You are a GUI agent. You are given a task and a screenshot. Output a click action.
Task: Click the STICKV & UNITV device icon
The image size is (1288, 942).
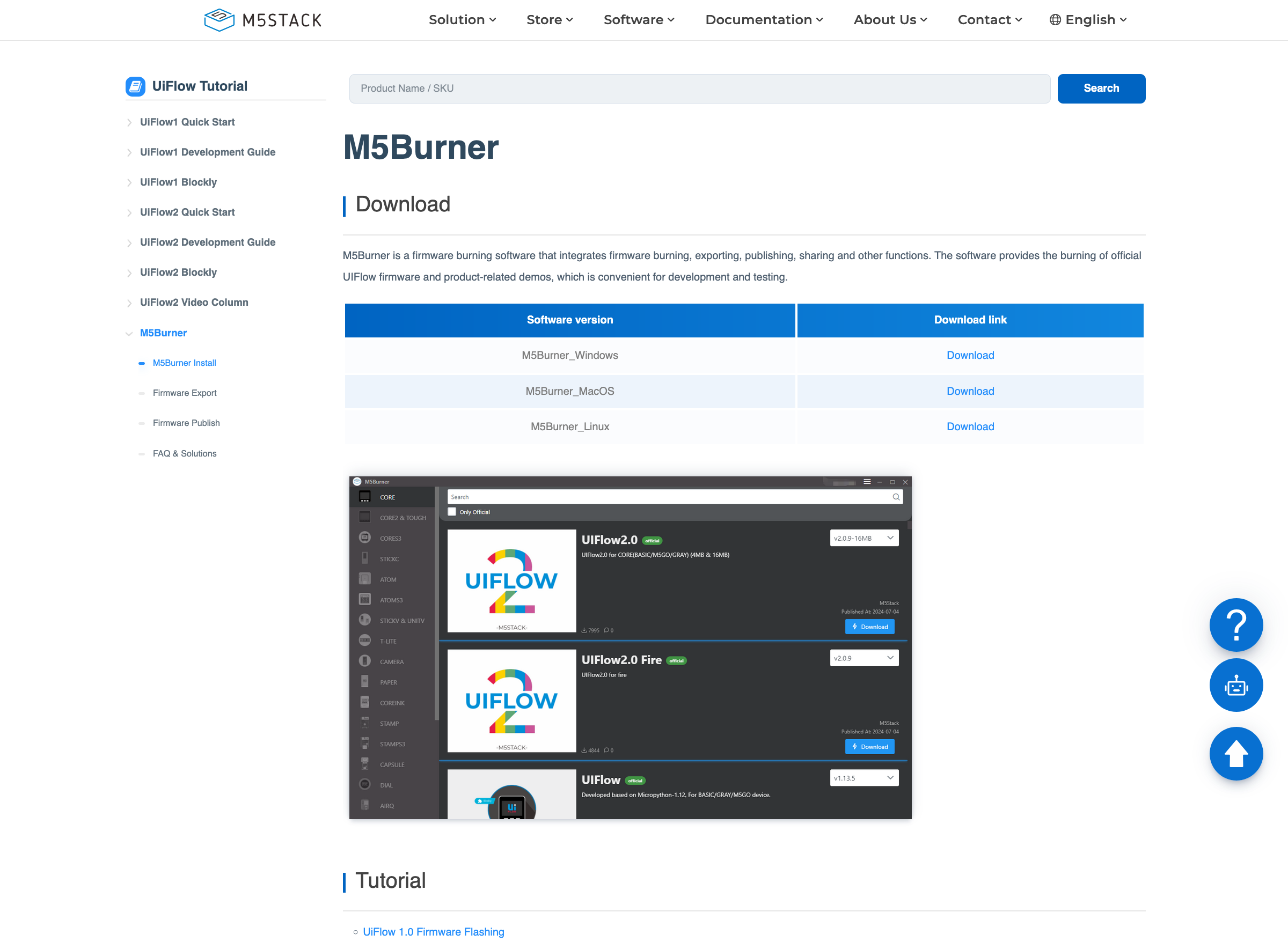tap(364, 620)
